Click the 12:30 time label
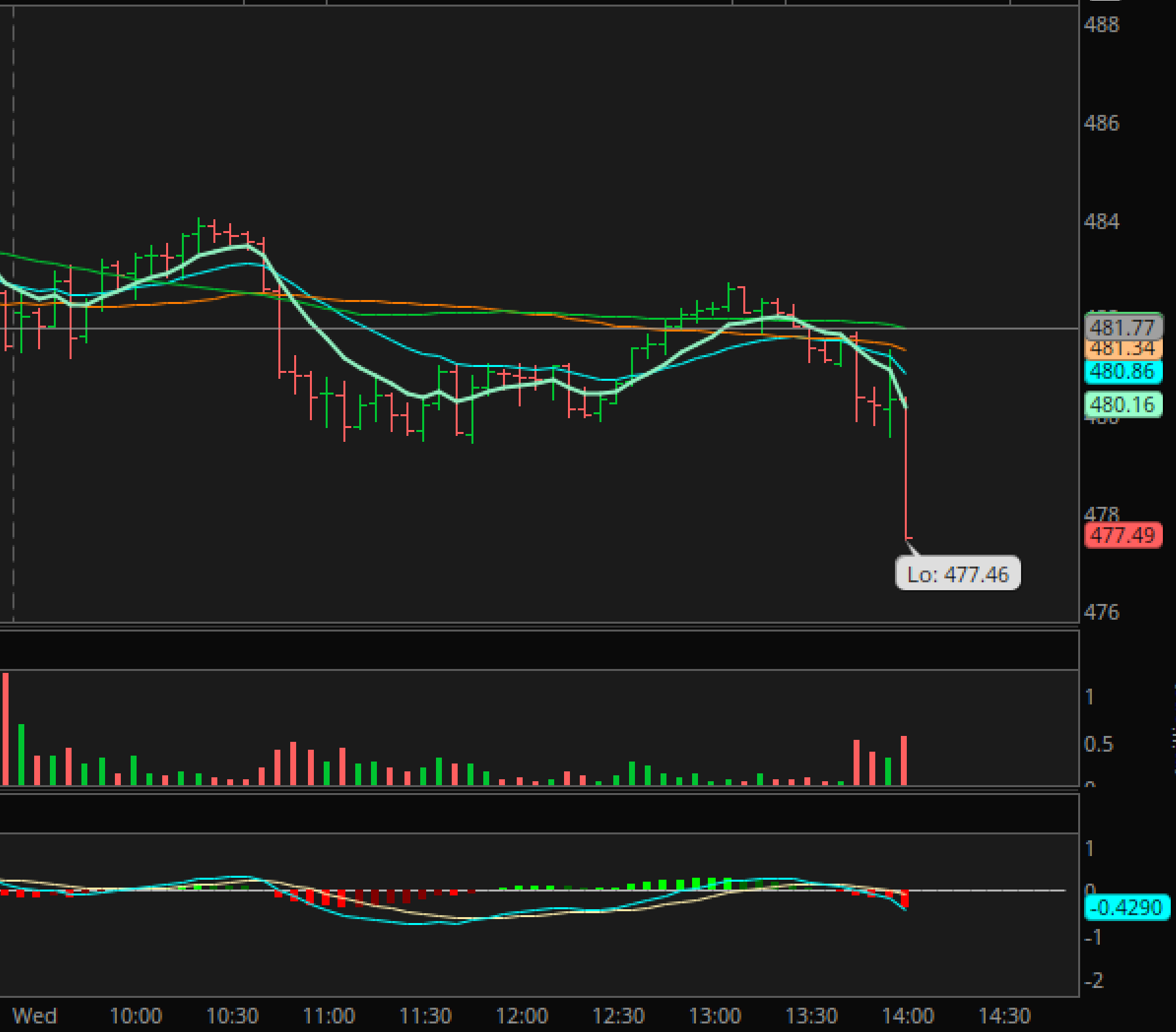 [619, 1016]
